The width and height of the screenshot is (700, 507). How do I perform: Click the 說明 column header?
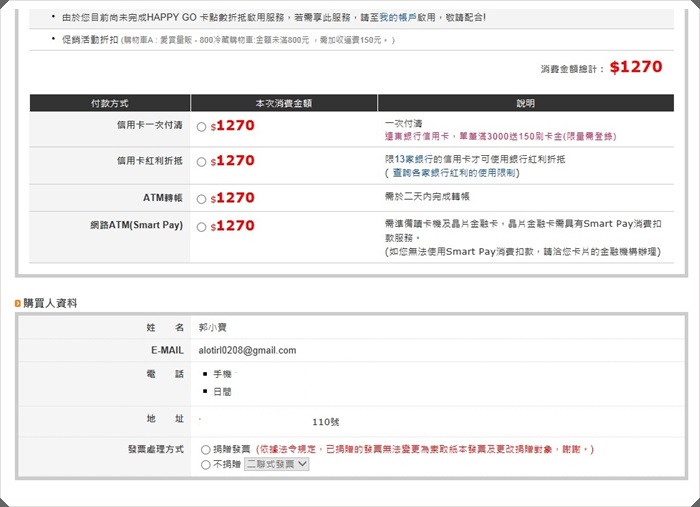pos(525,103)
